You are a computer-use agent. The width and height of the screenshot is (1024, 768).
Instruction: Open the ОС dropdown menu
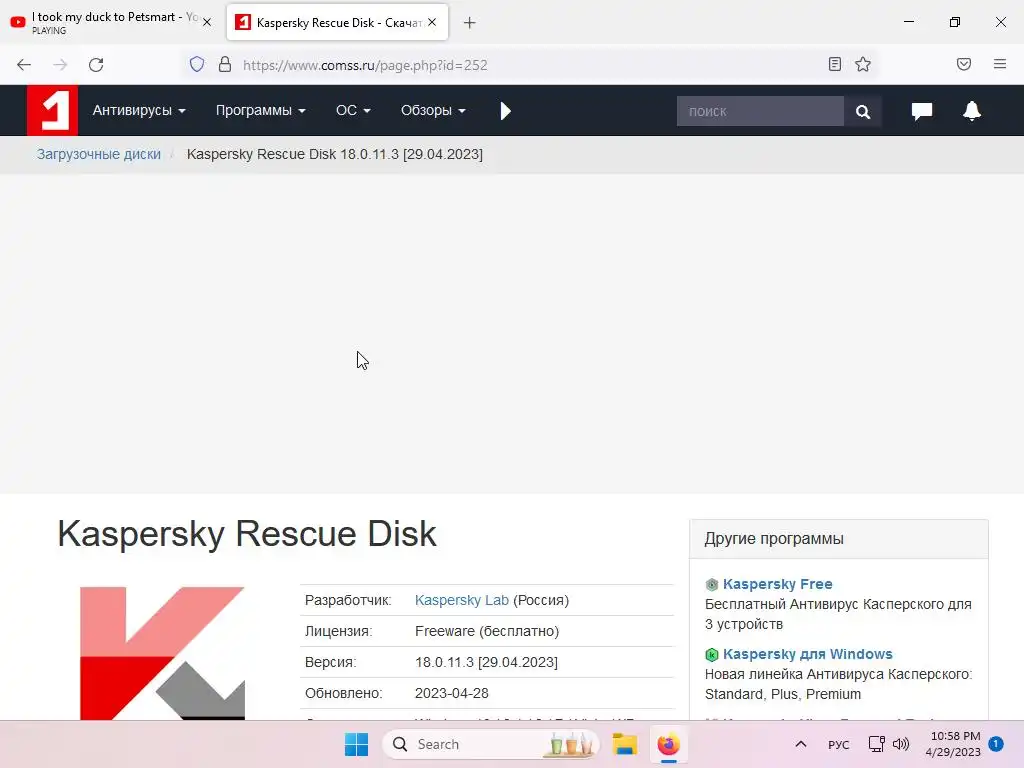tap(353, 110)
